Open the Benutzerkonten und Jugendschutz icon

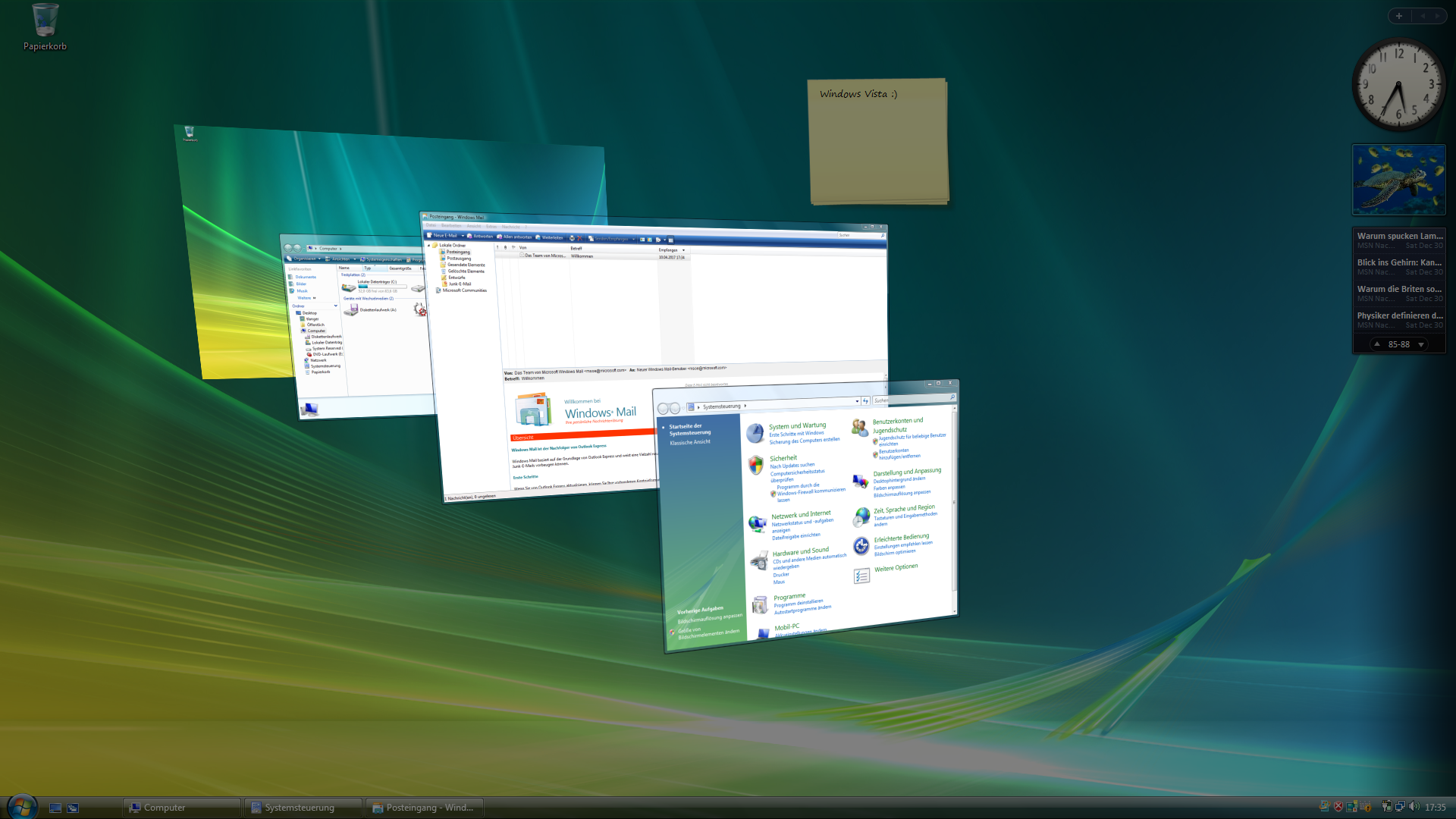click(859, 428)
